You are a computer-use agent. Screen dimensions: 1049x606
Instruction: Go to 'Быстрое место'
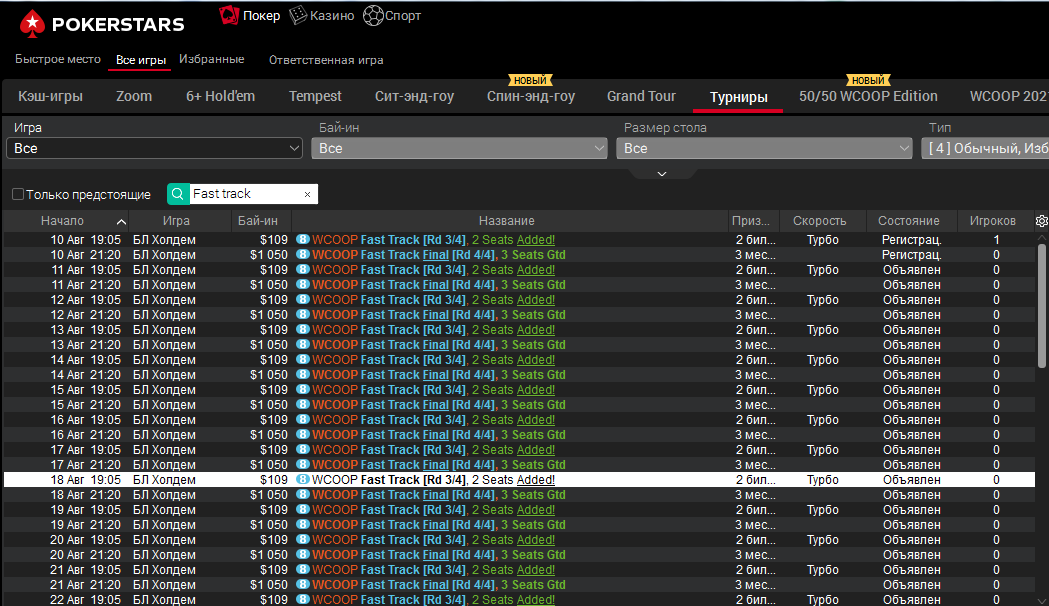(58, 60)
